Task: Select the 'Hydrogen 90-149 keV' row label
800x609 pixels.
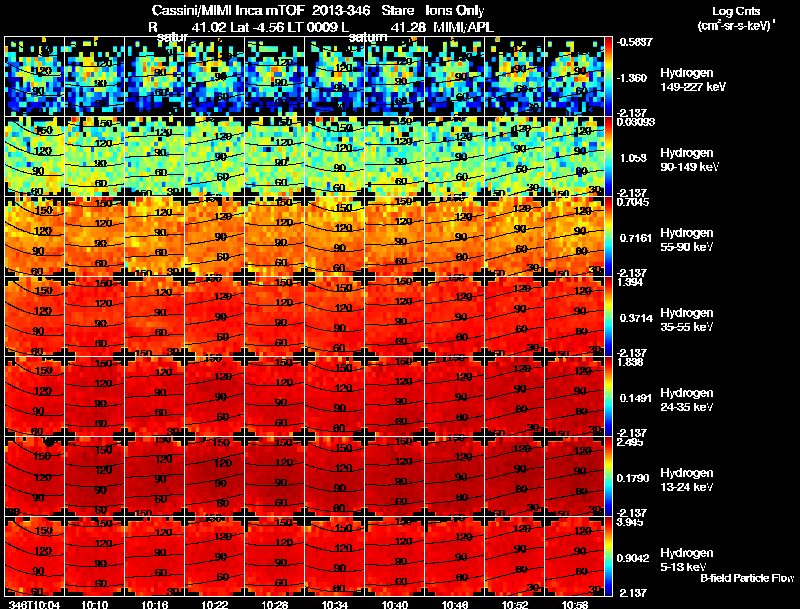Action: [x=689, y=160]
